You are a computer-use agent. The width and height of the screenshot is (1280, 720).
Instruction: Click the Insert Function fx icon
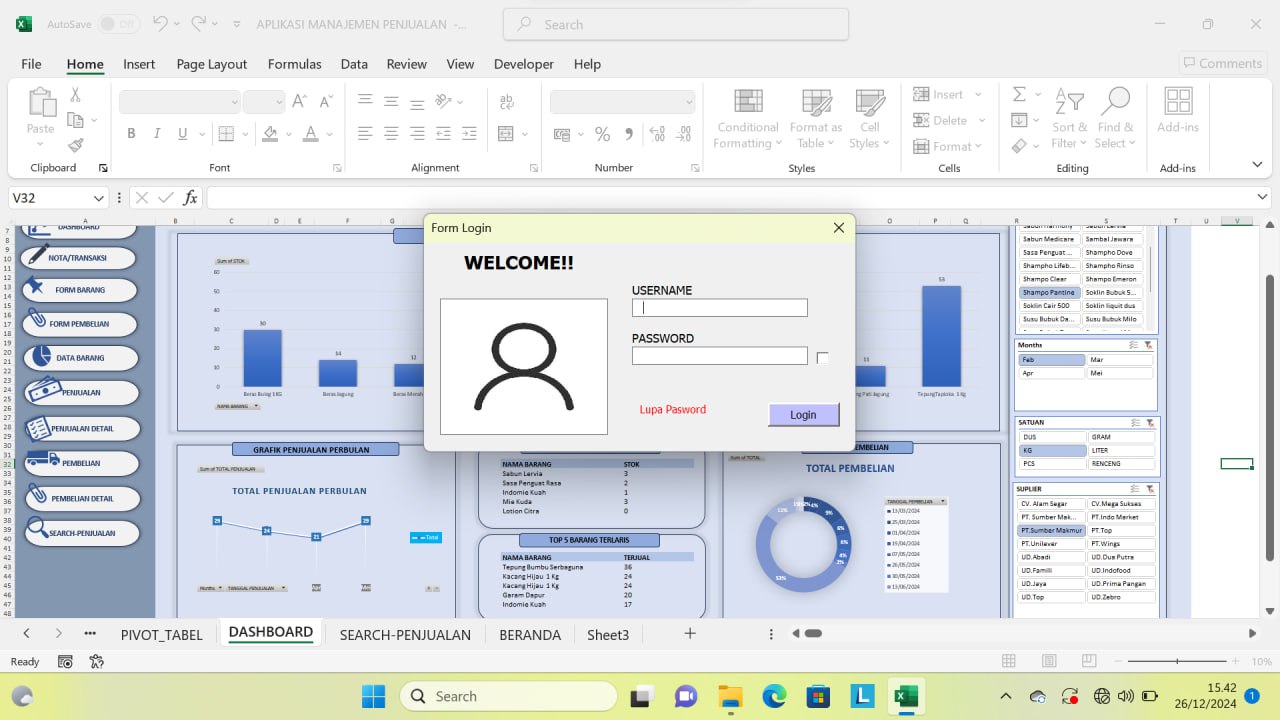click(190, 198)
